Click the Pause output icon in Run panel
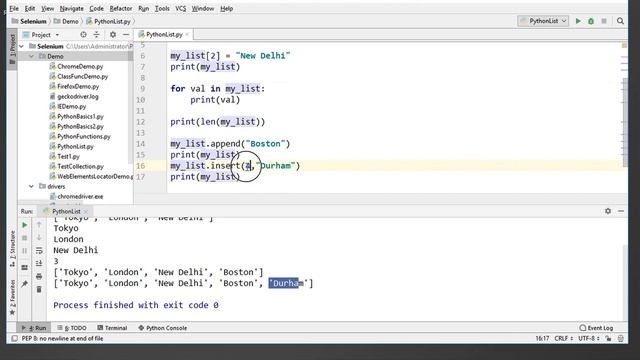 point(24,251)
